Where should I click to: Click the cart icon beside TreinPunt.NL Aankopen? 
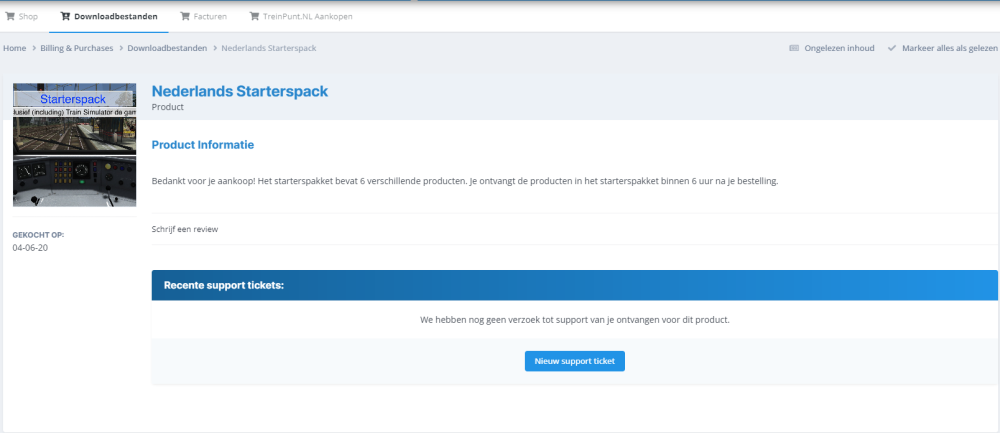click(255, 16)
